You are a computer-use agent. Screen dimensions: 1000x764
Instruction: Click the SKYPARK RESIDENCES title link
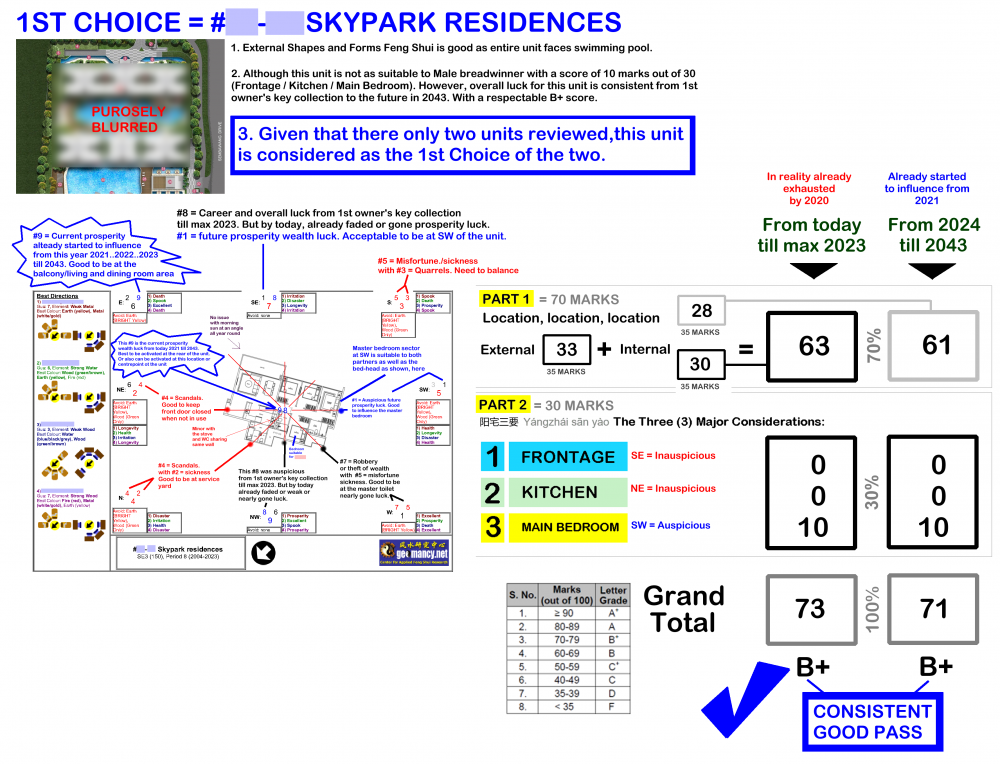[450, 20]
